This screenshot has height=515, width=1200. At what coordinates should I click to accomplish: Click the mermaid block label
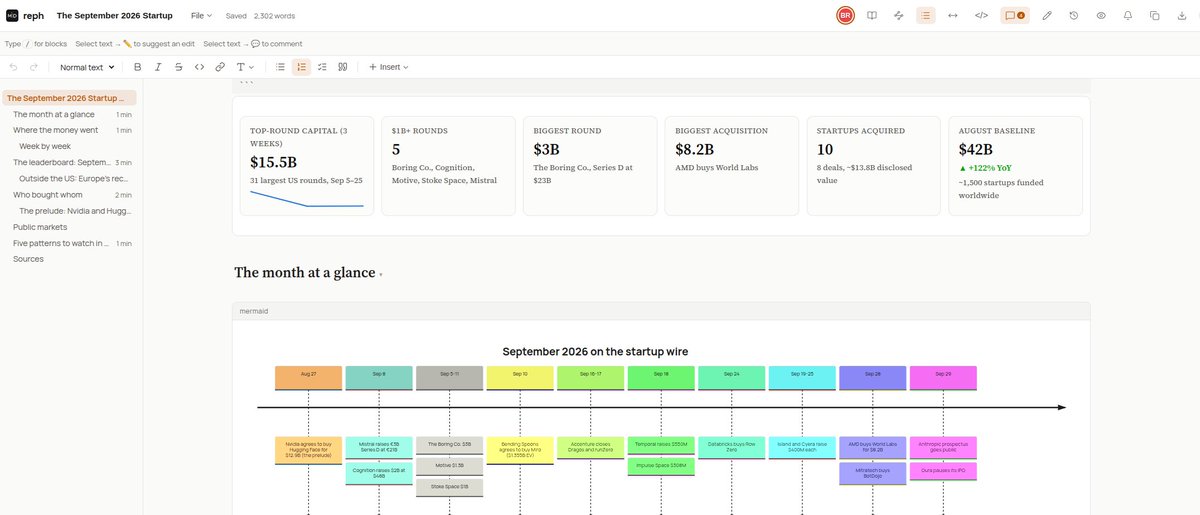[x=254, y=311]
